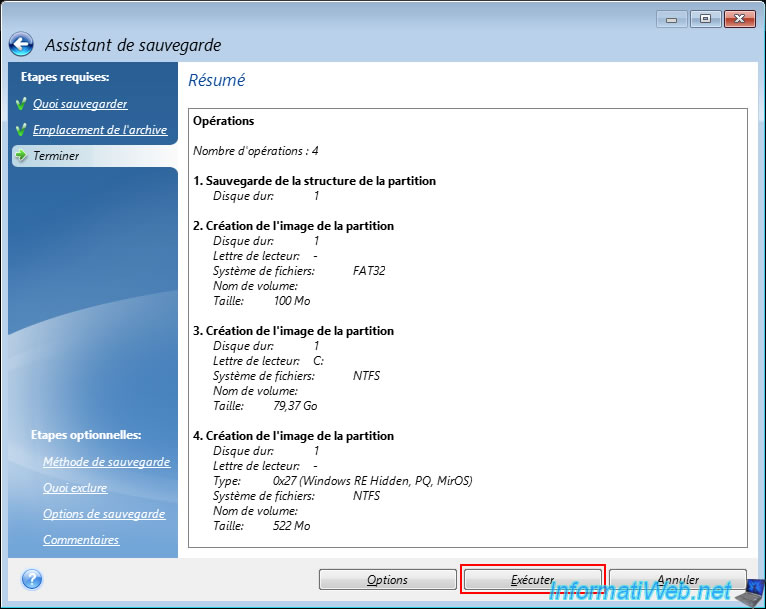Close the window with the red X
The height and width of the screenshot is (609, 766).
click(738, 19)
